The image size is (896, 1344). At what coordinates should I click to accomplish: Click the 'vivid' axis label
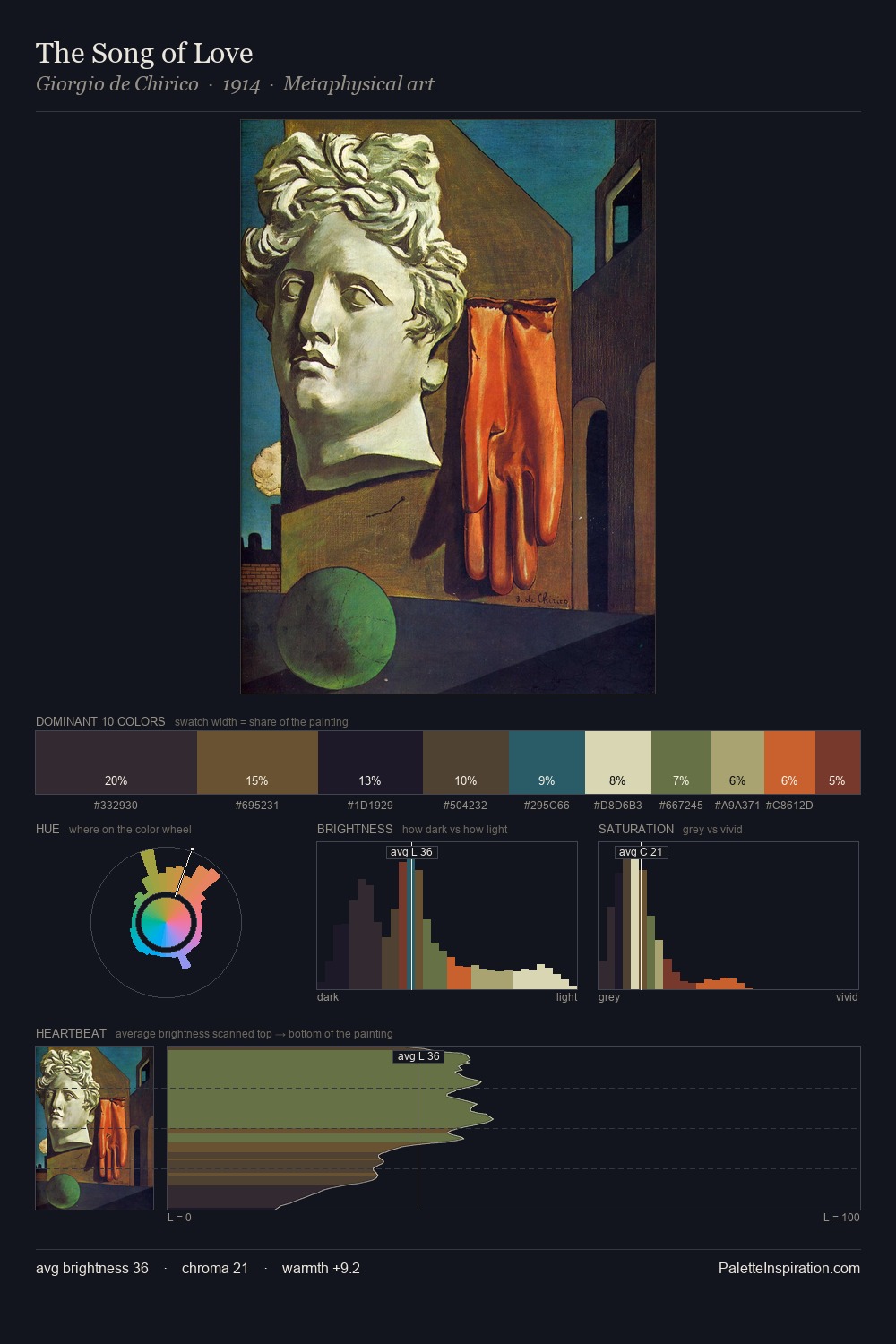click(847, 997)
